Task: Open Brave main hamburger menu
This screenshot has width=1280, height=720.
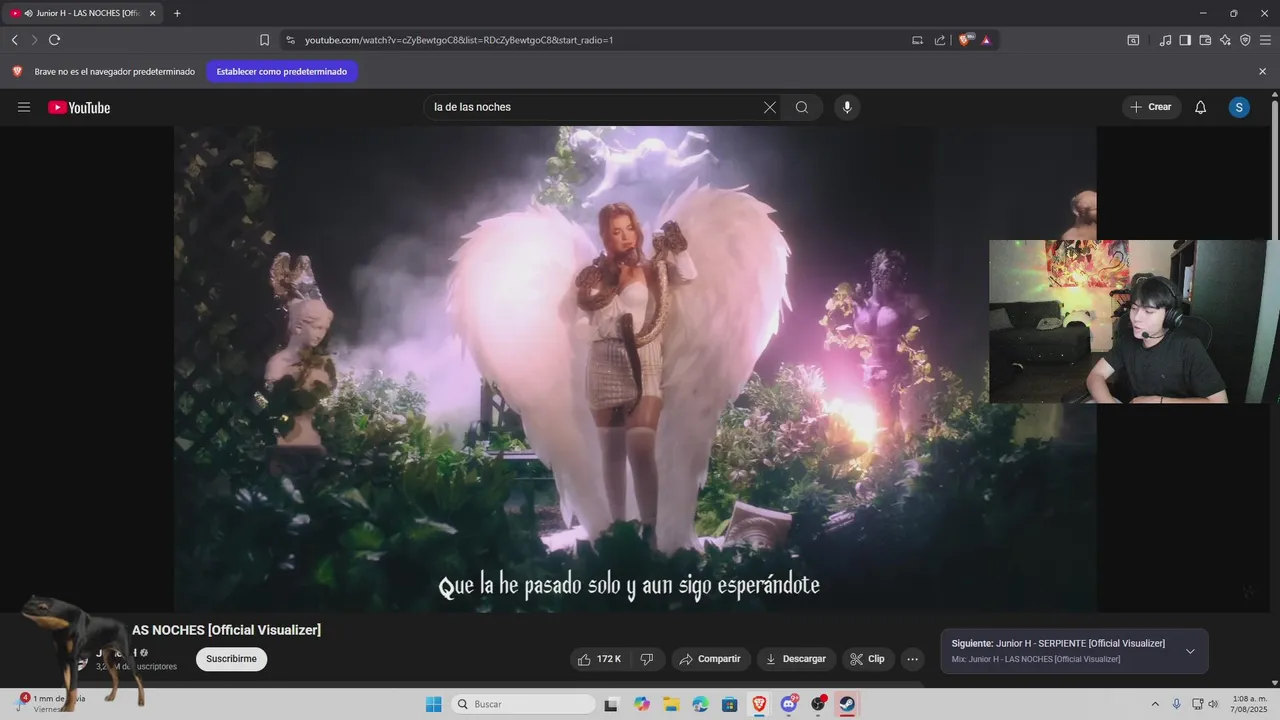Action: click(1265, 40)
